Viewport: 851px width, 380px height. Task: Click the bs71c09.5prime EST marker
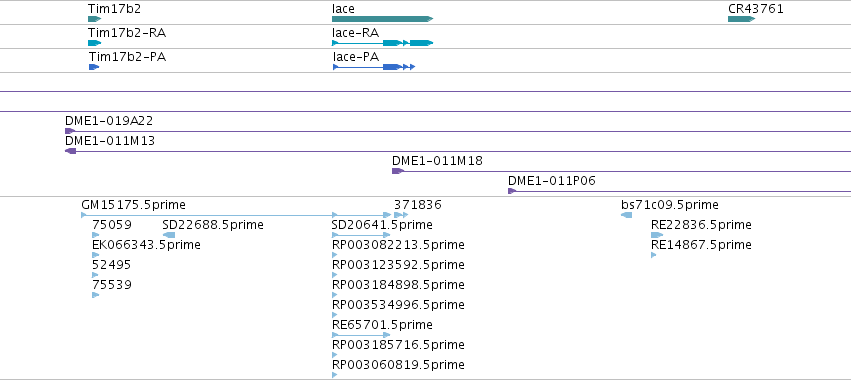pyautogui.click(x=626, y=215)
